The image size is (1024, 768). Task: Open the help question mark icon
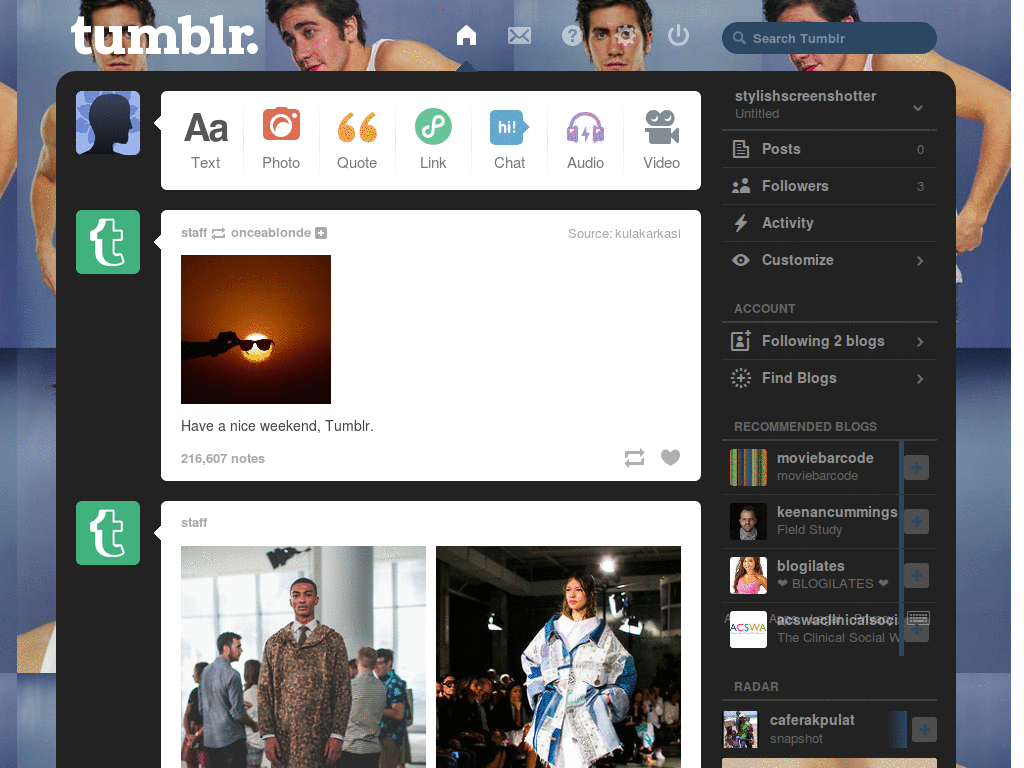point(571,35)
